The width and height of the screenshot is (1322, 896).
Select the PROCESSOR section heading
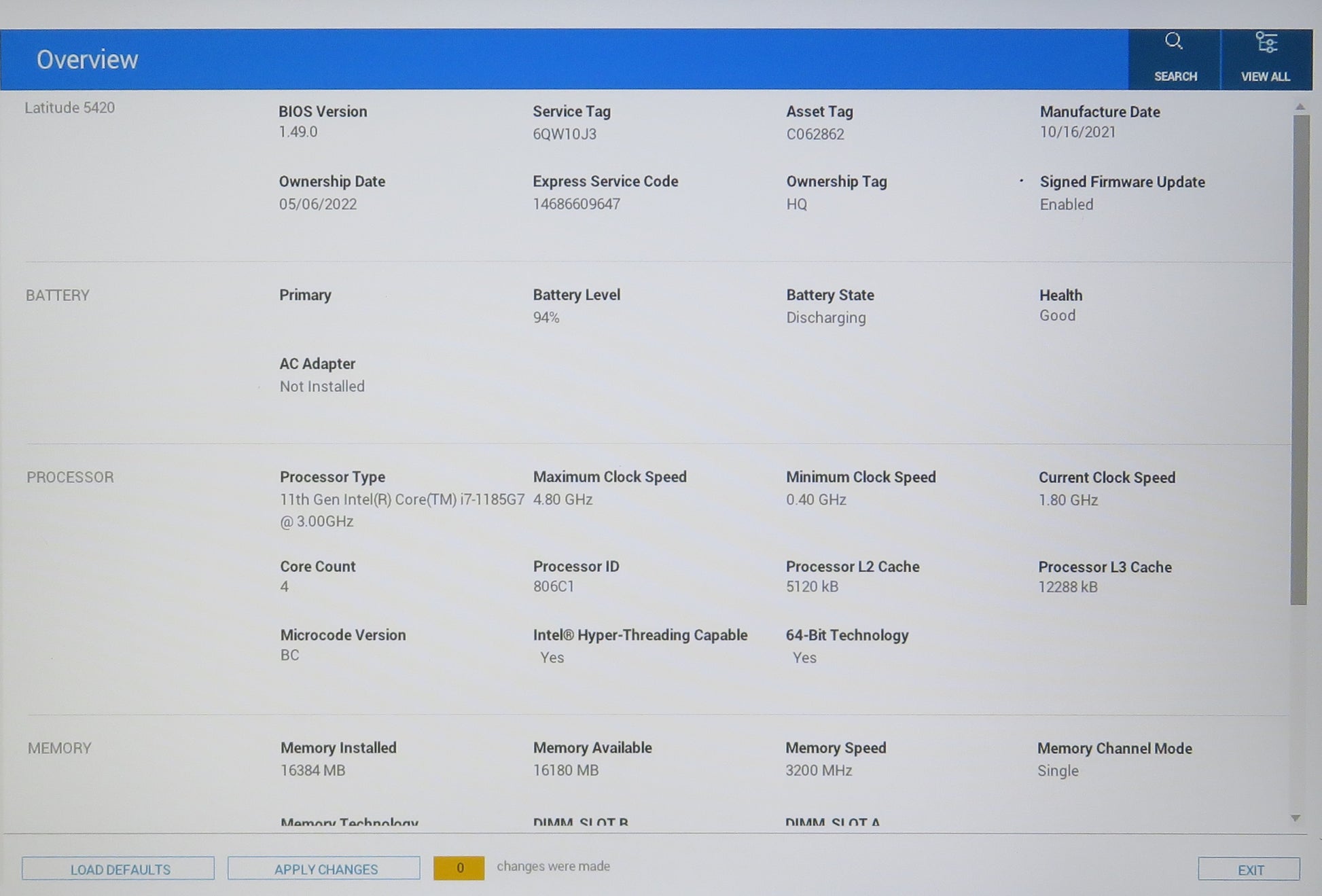pyautogui.click(x=70, y=477)
